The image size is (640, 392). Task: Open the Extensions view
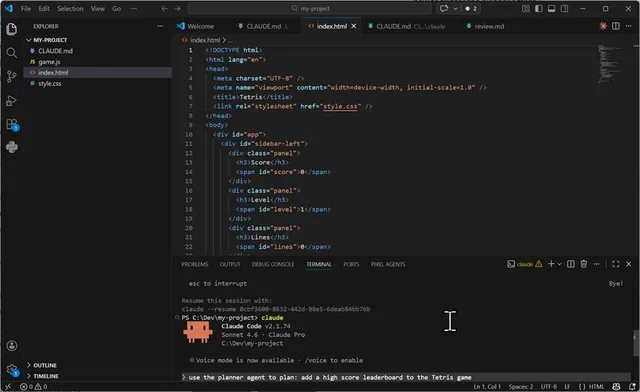pyautogui.click(x=12, y=124)
